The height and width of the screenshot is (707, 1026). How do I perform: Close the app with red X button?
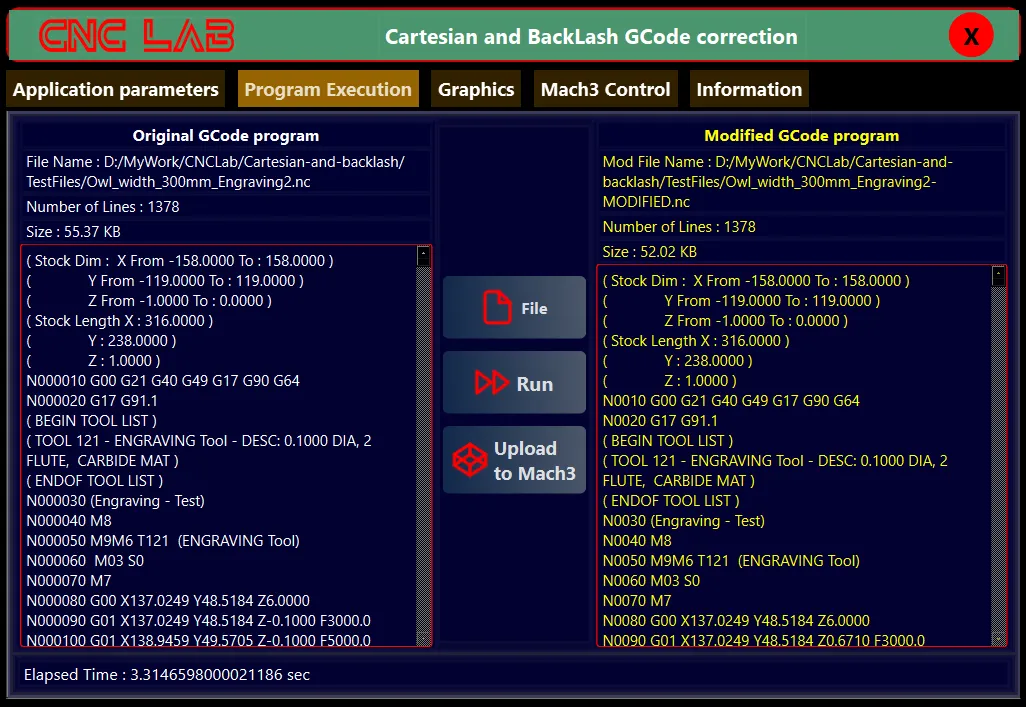pyautogui.click(x=970, y=37)
